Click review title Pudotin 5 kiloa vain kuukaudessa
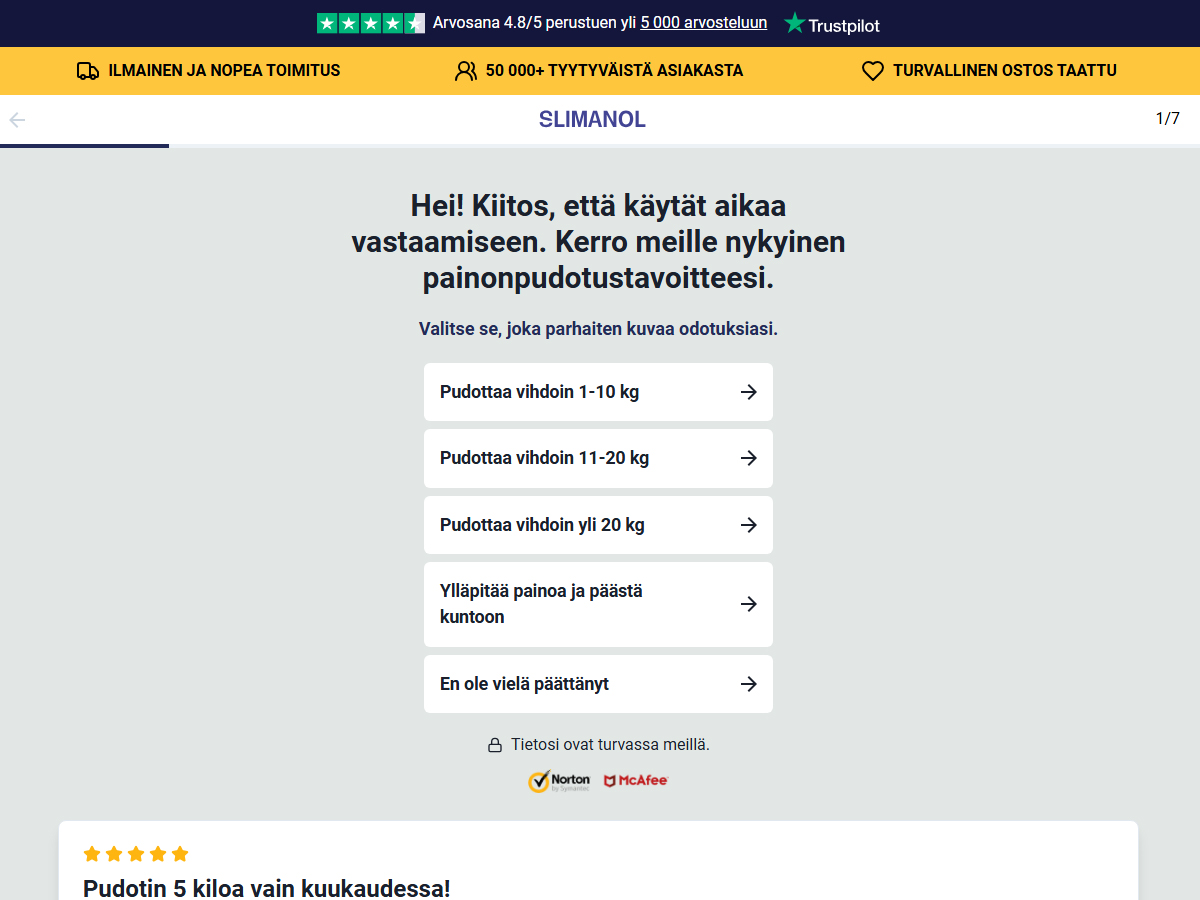The height and width of the screenshot is (900, 1200). tap(267, 889)
